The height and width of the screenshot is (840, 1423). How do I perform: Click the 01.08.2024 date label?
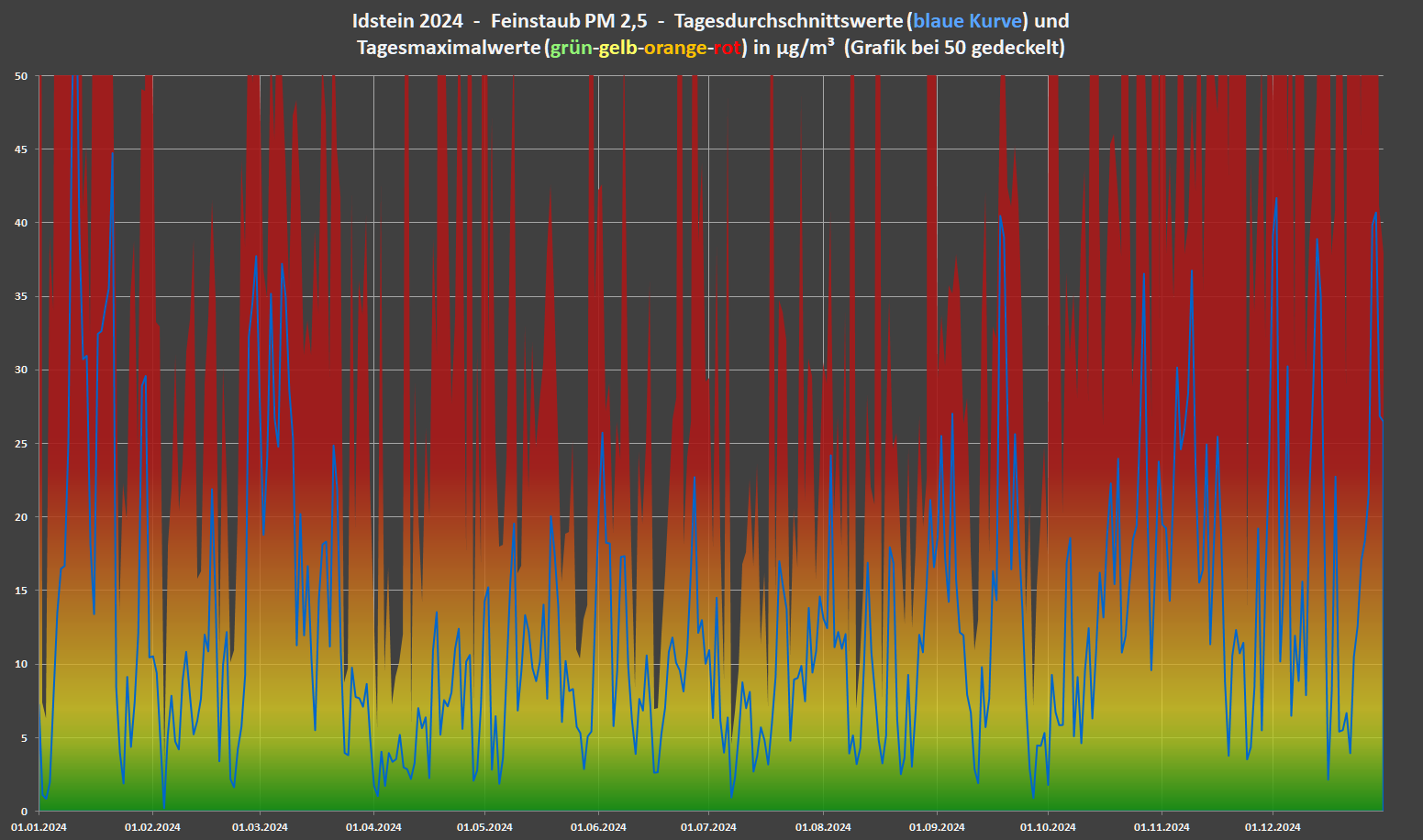coord(823,827)
